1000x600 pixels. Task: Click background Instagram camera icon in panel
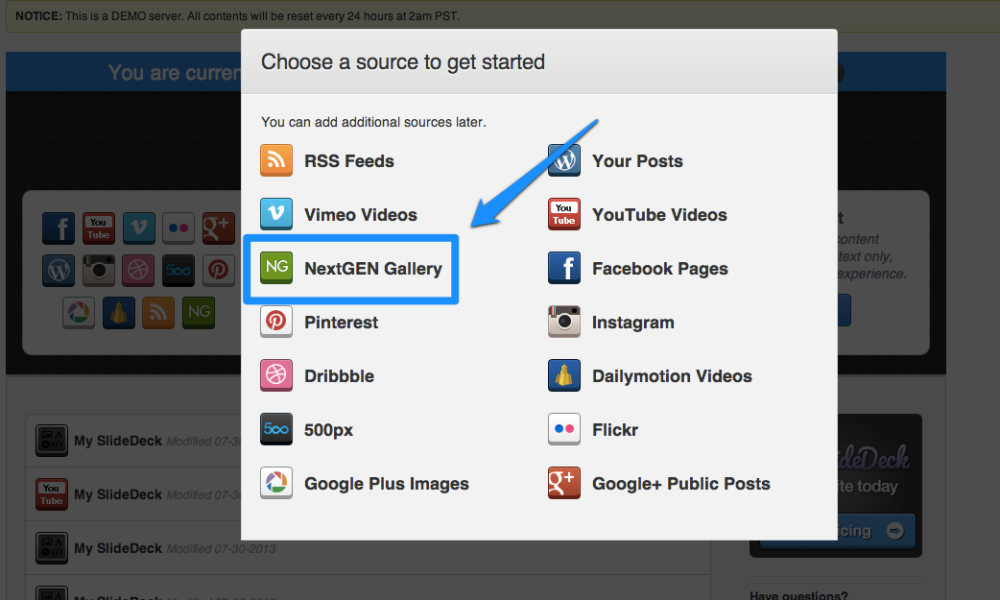99,270
